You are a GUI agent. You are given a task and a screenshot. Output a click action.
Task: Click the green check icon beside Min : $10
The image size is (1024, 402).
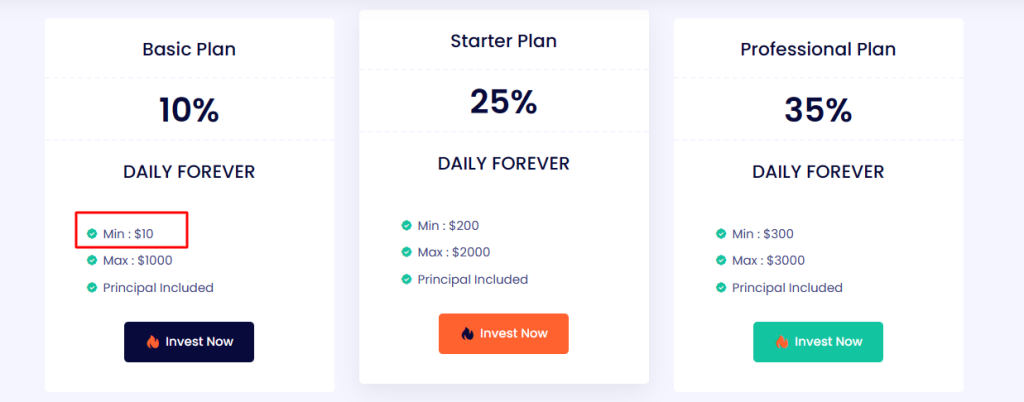[x=92, y=234]
